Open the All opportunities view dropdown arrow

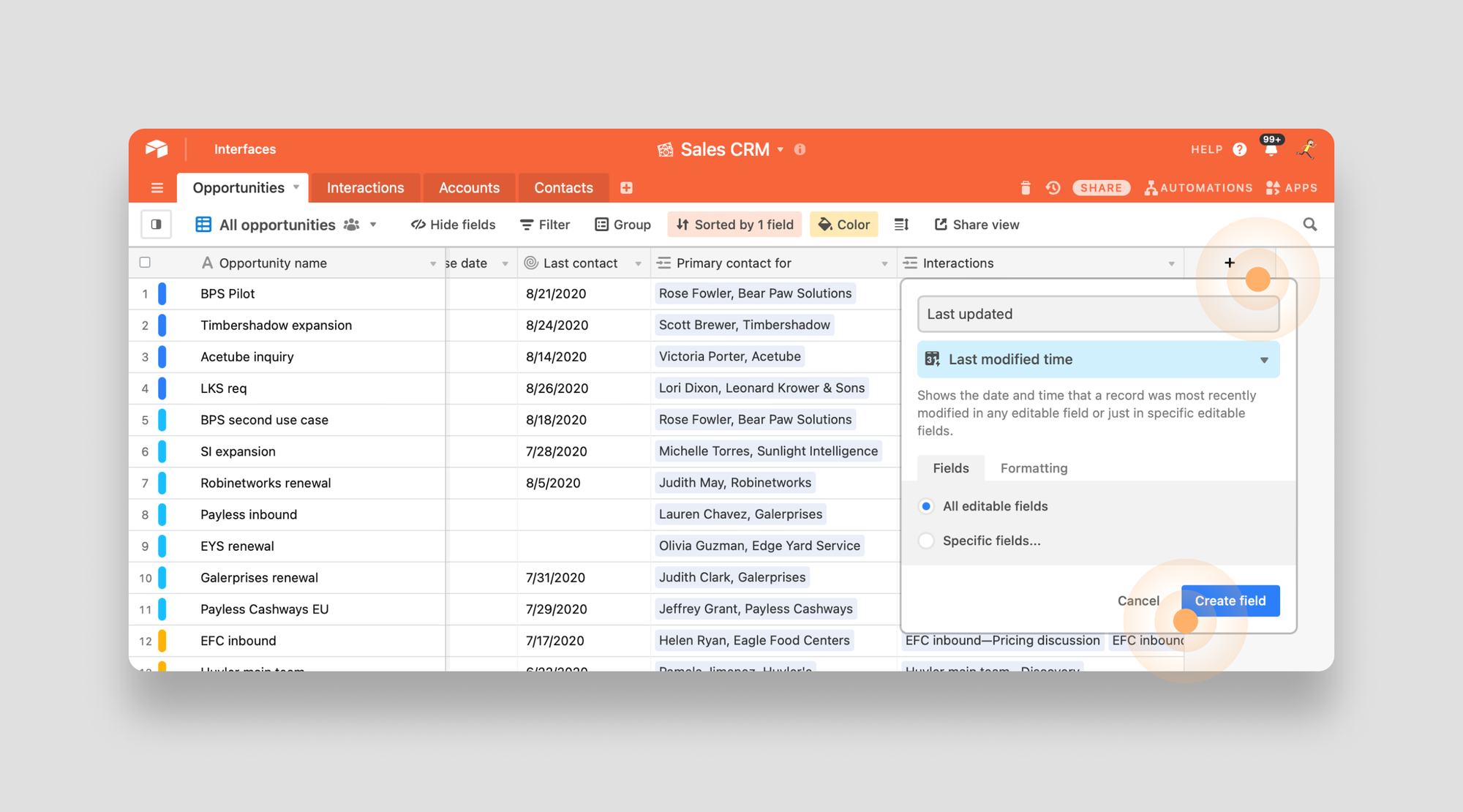pyautogui.click(x=373, y=225)
